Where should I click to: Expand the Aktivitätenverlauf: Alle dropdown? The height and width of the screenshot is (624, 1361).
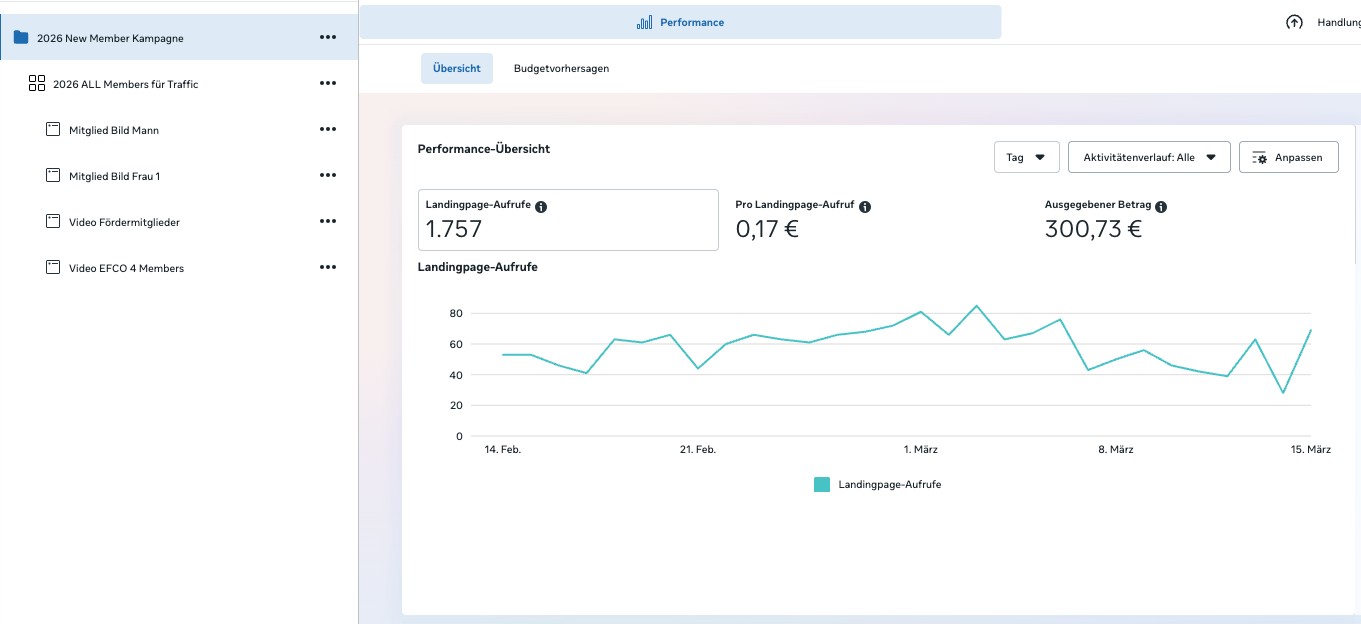click(x=1149, y=157)
